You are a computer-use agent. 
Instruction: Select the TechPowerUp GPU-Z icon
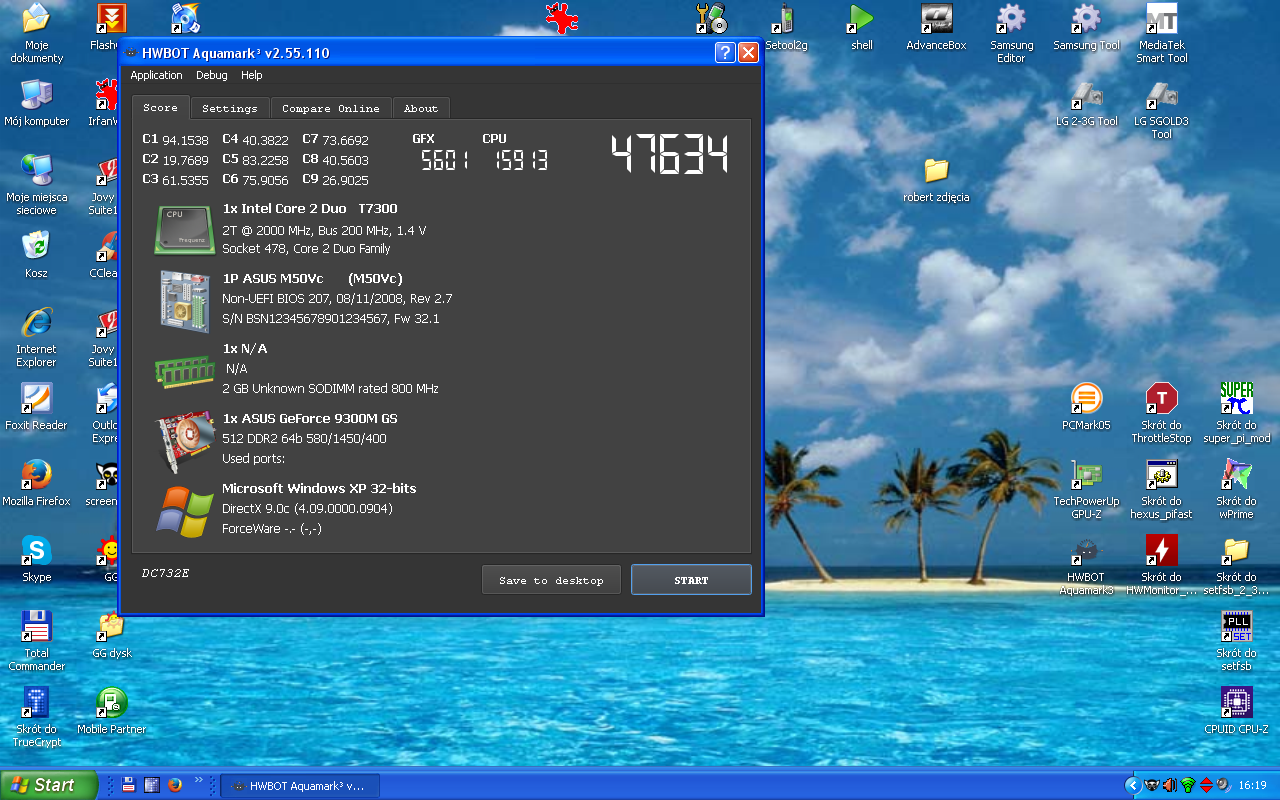(1086, 489)
